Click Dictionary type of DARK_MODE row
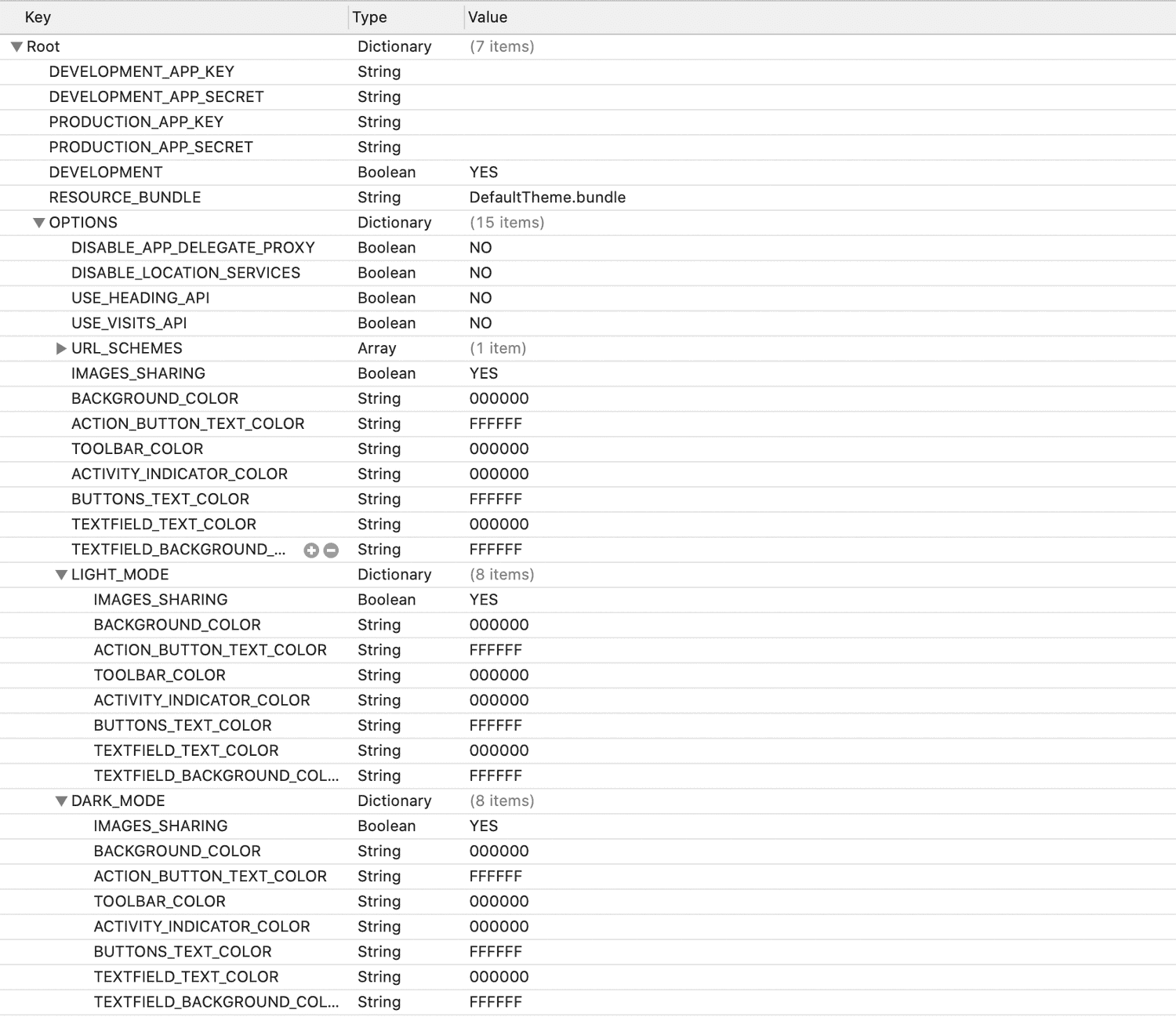 tap(394, 801)
